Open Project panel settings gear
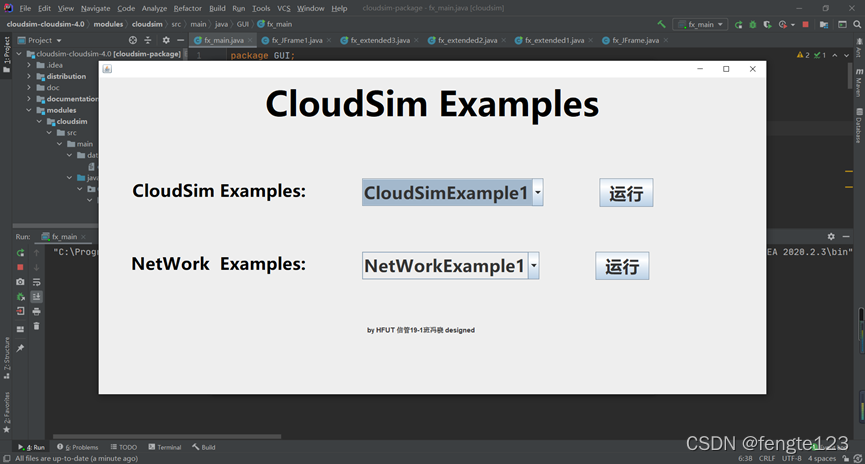Image resolution: width=865 pixels, height=464 pixels. [166, 40]
